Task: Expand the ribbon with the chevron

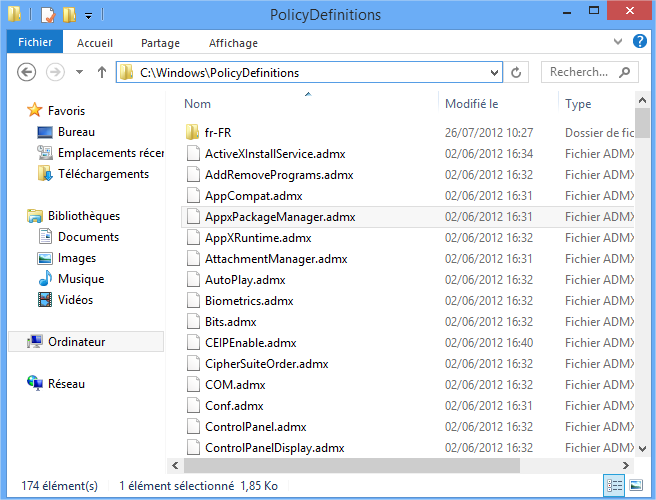Action: point(618,41)
